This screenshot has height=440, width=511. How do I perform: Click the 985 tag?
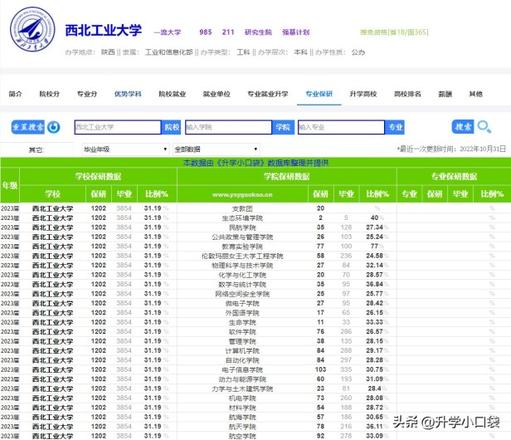click(x=205, y=32)
